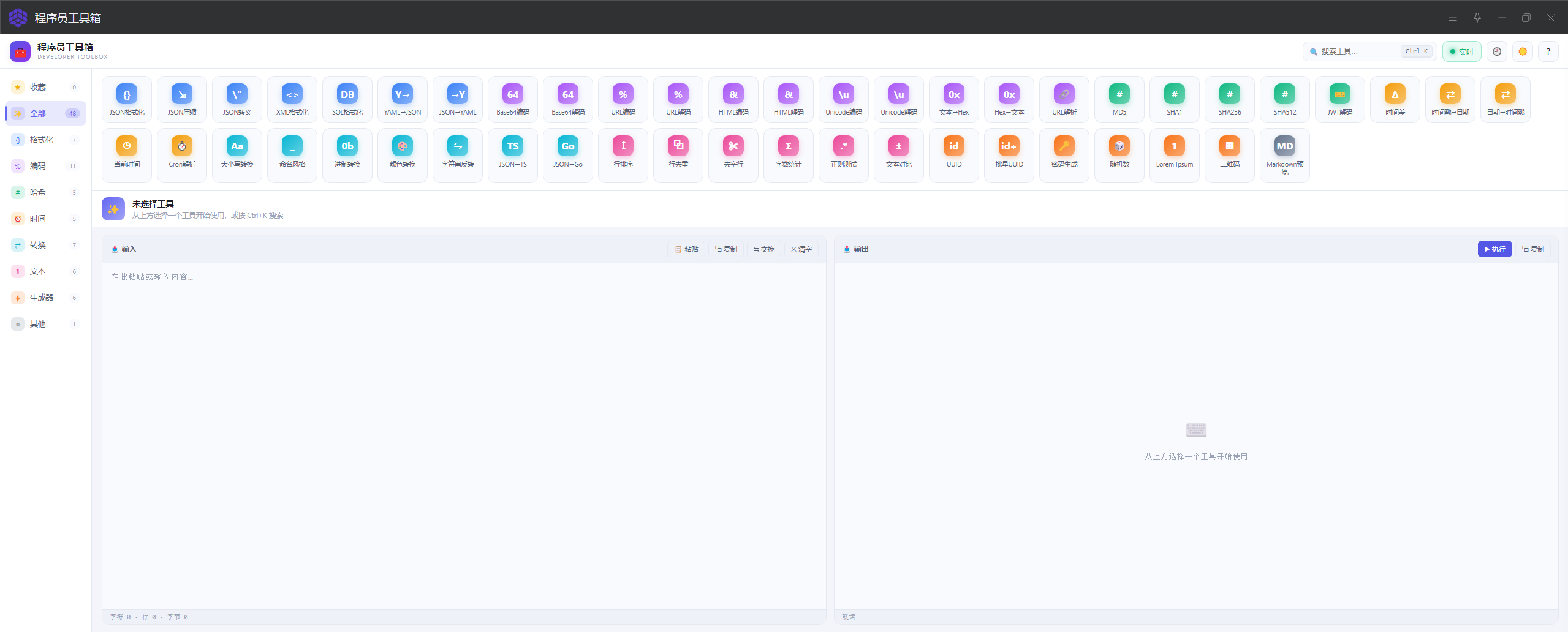Screen dimensions: 1568x632
Task: Select the 文本→Hex tool
Action: pyautogui.click(x=954, y=99)
